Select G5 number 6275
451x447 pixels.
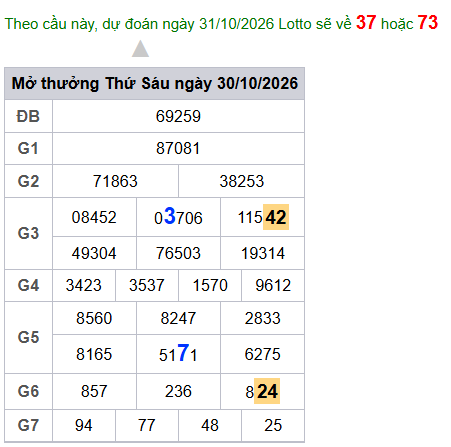click(x=263, y=354)
